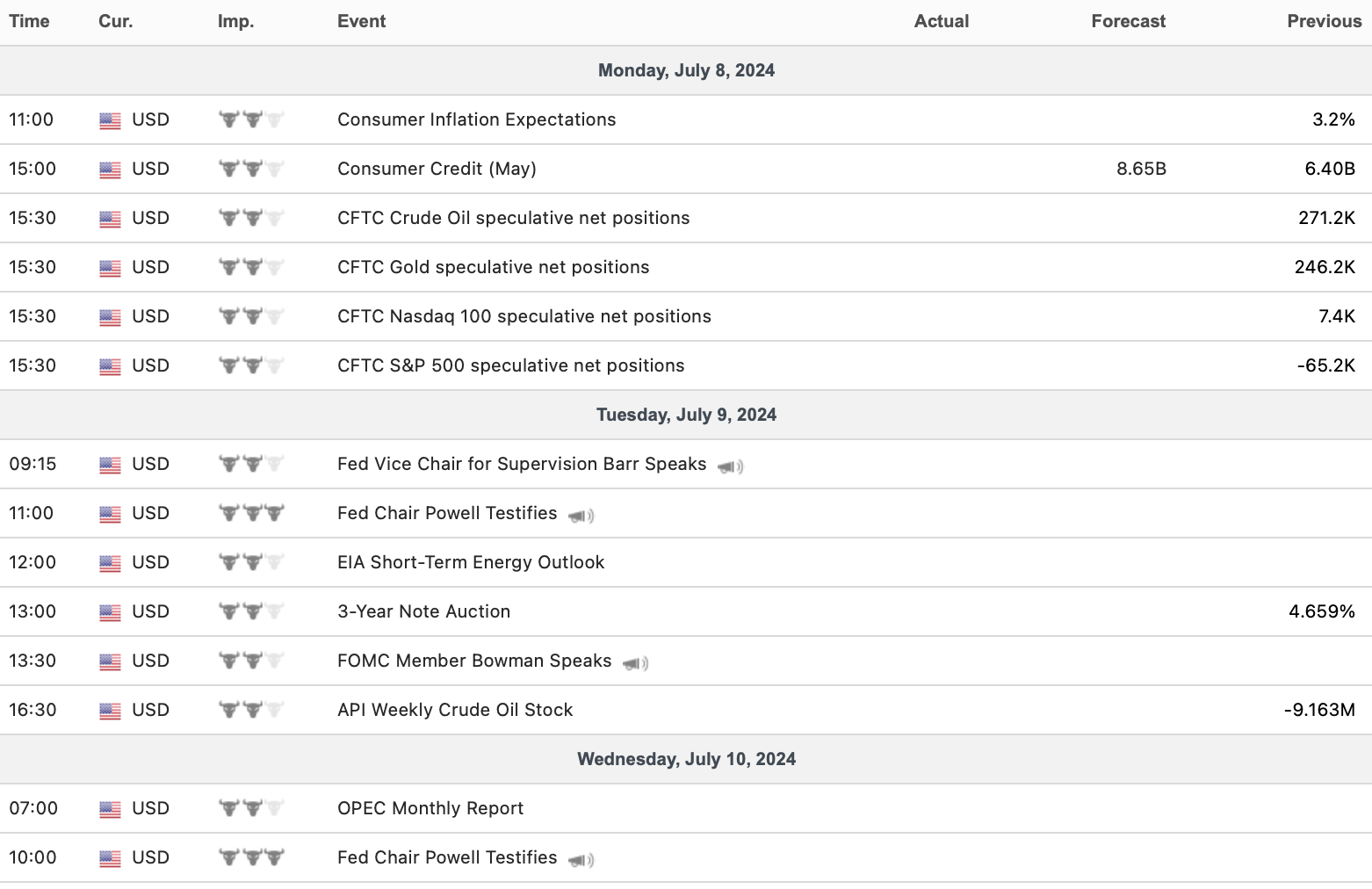Screen dimensions: 1372x889
Task: Open the OPEC Monthly Report event
Action: tap(430, 808)
